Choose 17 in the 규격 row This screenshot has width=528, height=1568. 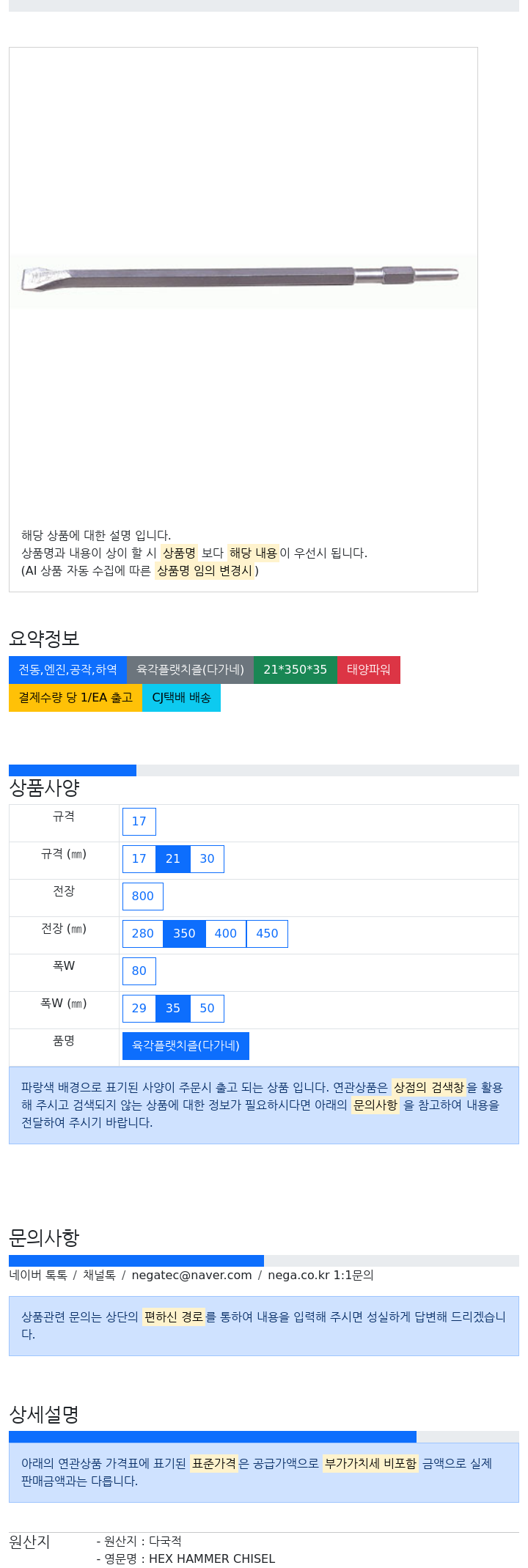point(139,822)
